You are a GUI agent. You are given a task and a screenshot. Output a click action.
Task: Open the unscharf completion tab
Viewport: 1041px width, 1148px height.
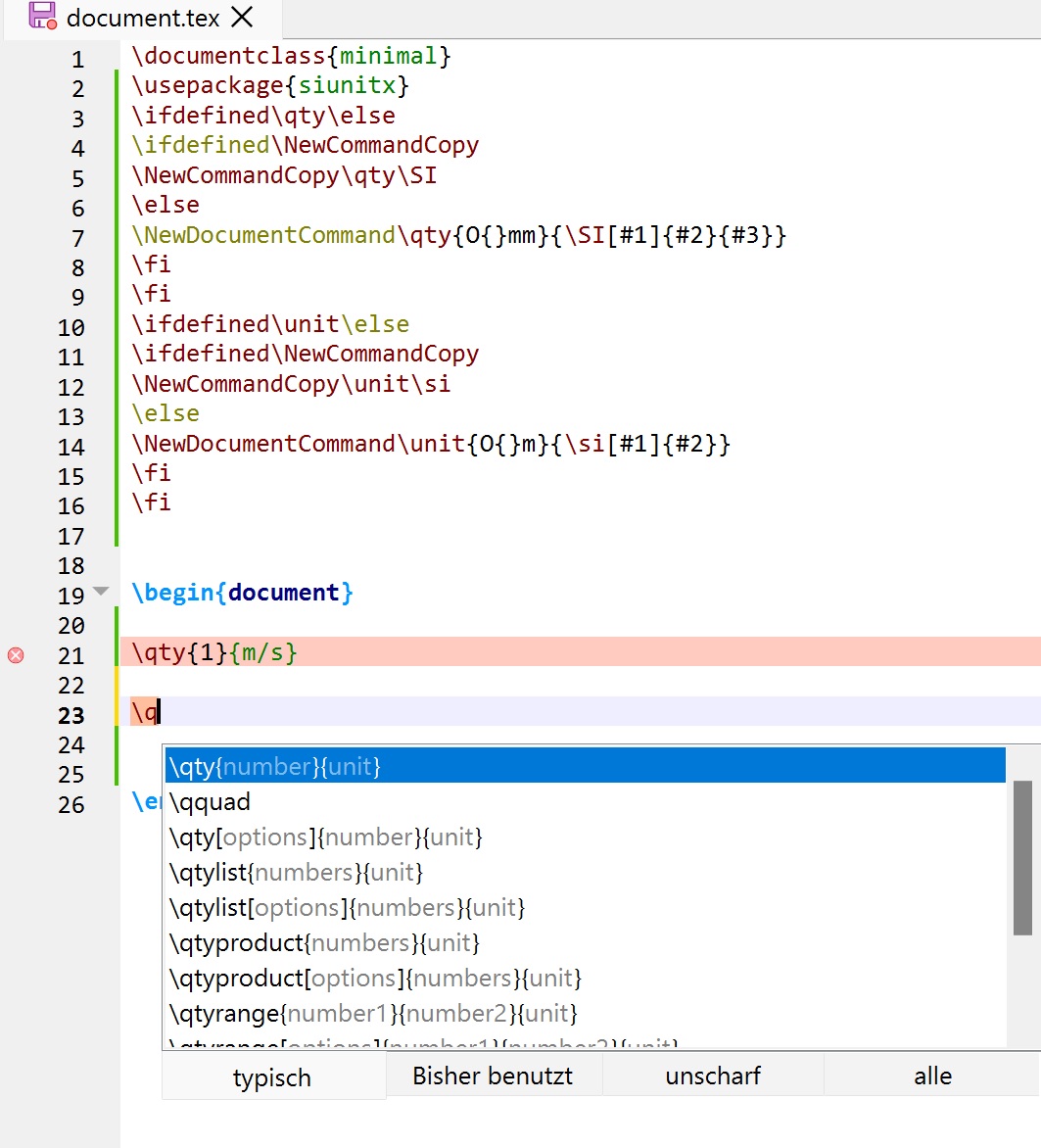coord(713,1076)
